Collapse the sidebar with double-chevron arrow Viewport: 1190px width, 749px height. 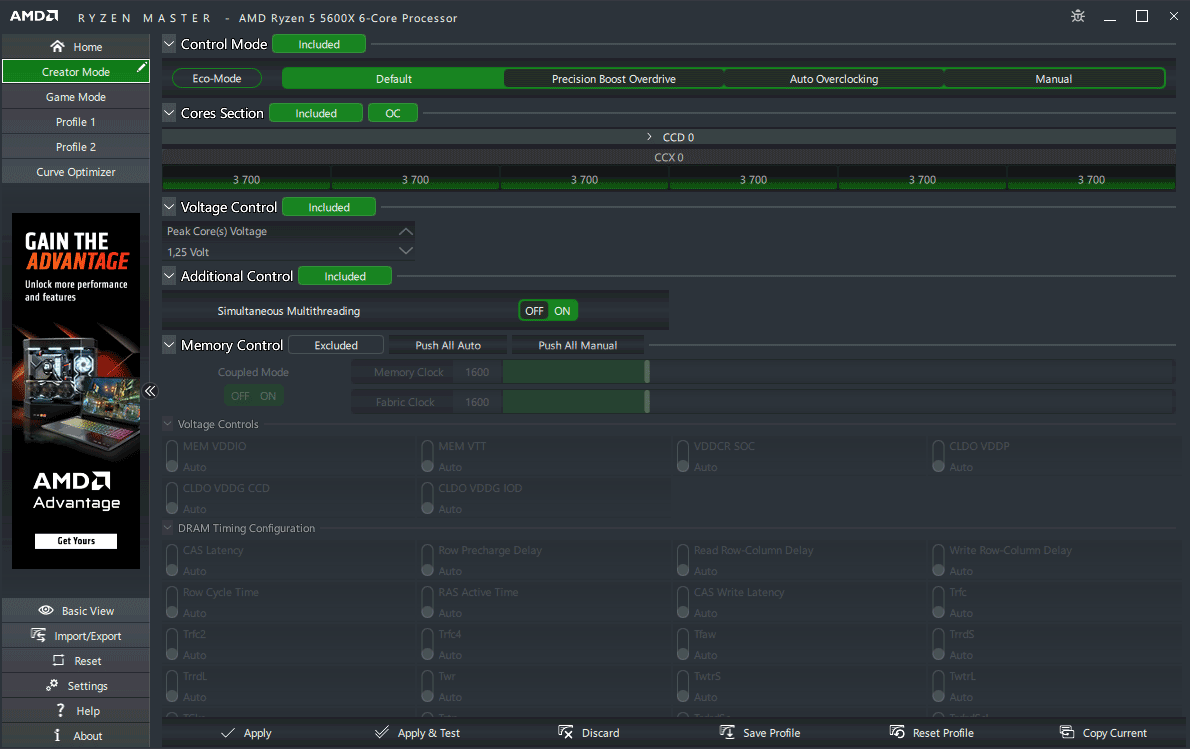150,391
